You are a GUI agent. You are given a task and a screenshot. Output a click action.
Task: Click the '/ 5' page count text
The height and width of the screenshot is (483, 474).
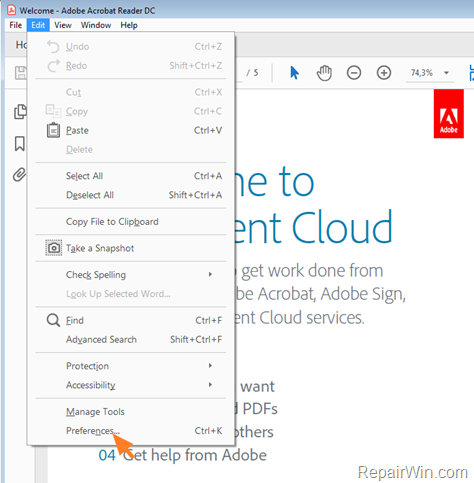252,73
